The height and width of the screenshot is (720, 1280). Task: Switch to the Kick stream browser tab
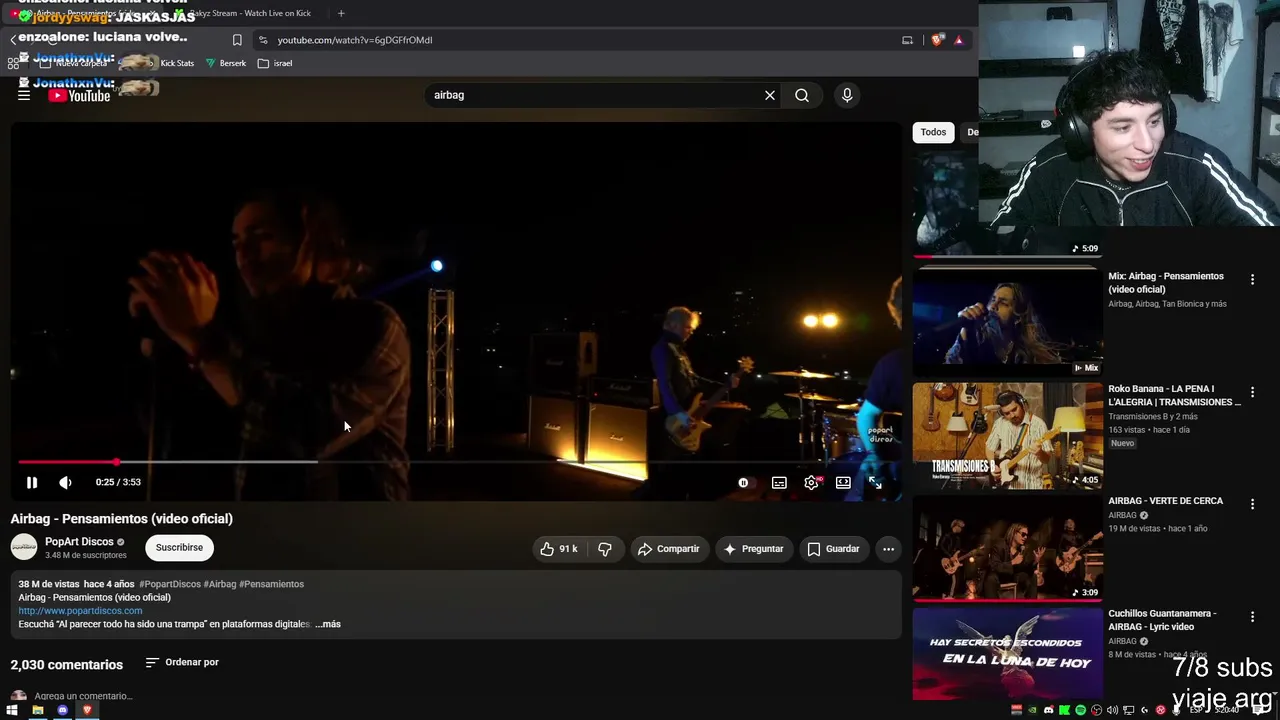pyautogui.click(x=250, y=13)
